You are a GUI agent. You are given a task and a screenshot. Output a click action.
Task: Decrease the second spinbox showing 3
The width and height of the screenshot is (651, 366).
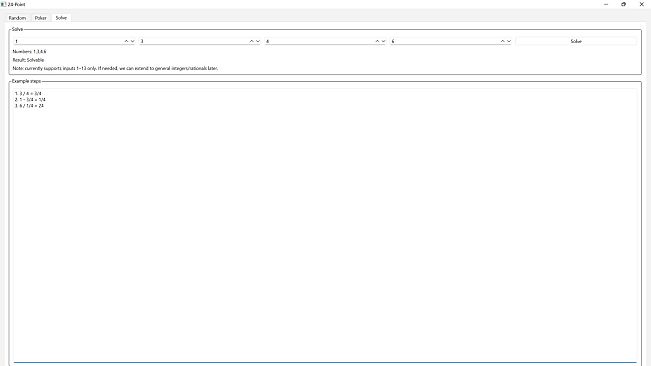click(258, 41)
